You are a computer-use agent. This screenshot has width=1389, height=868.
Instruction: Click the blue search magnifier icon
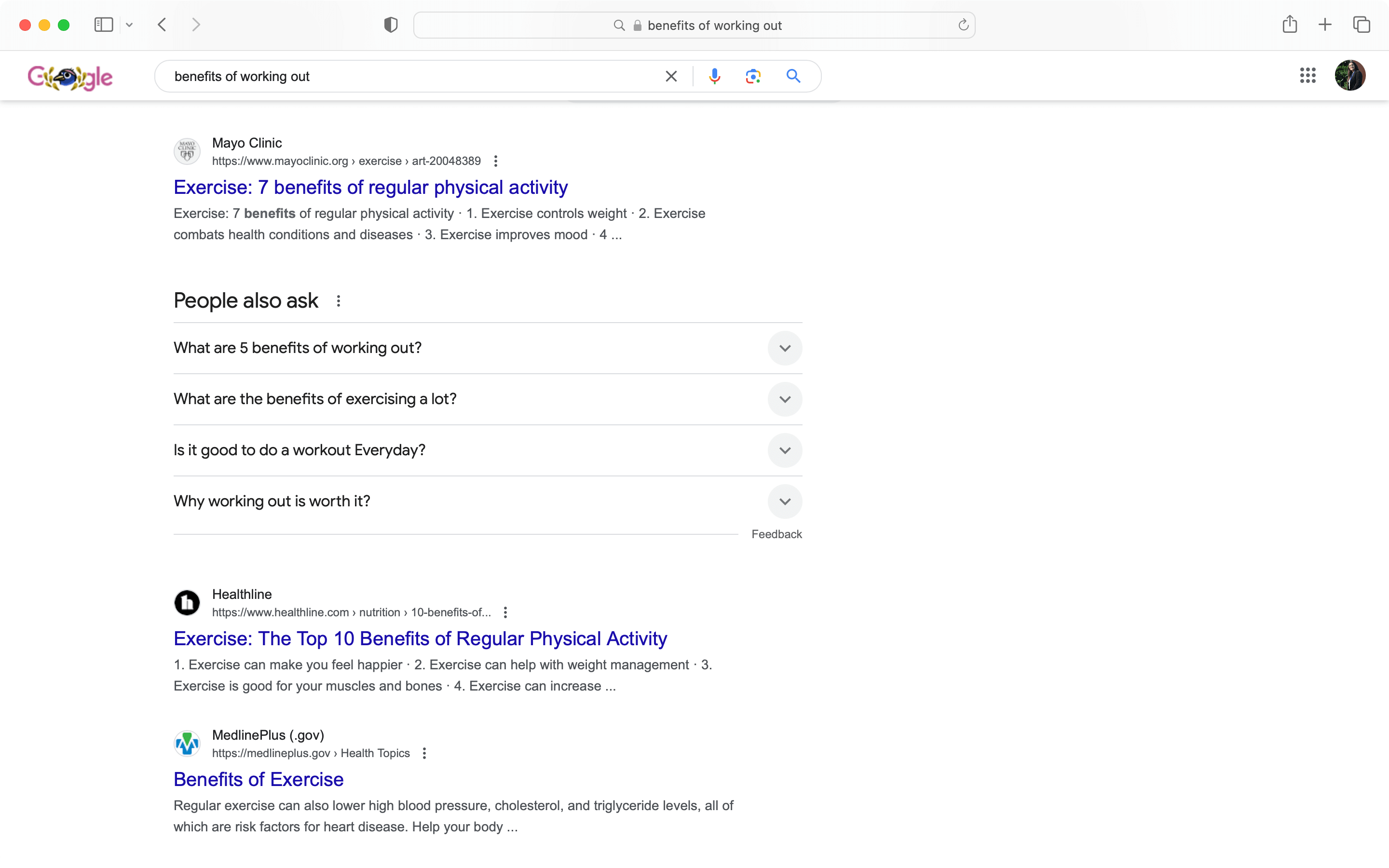[793, 76]
